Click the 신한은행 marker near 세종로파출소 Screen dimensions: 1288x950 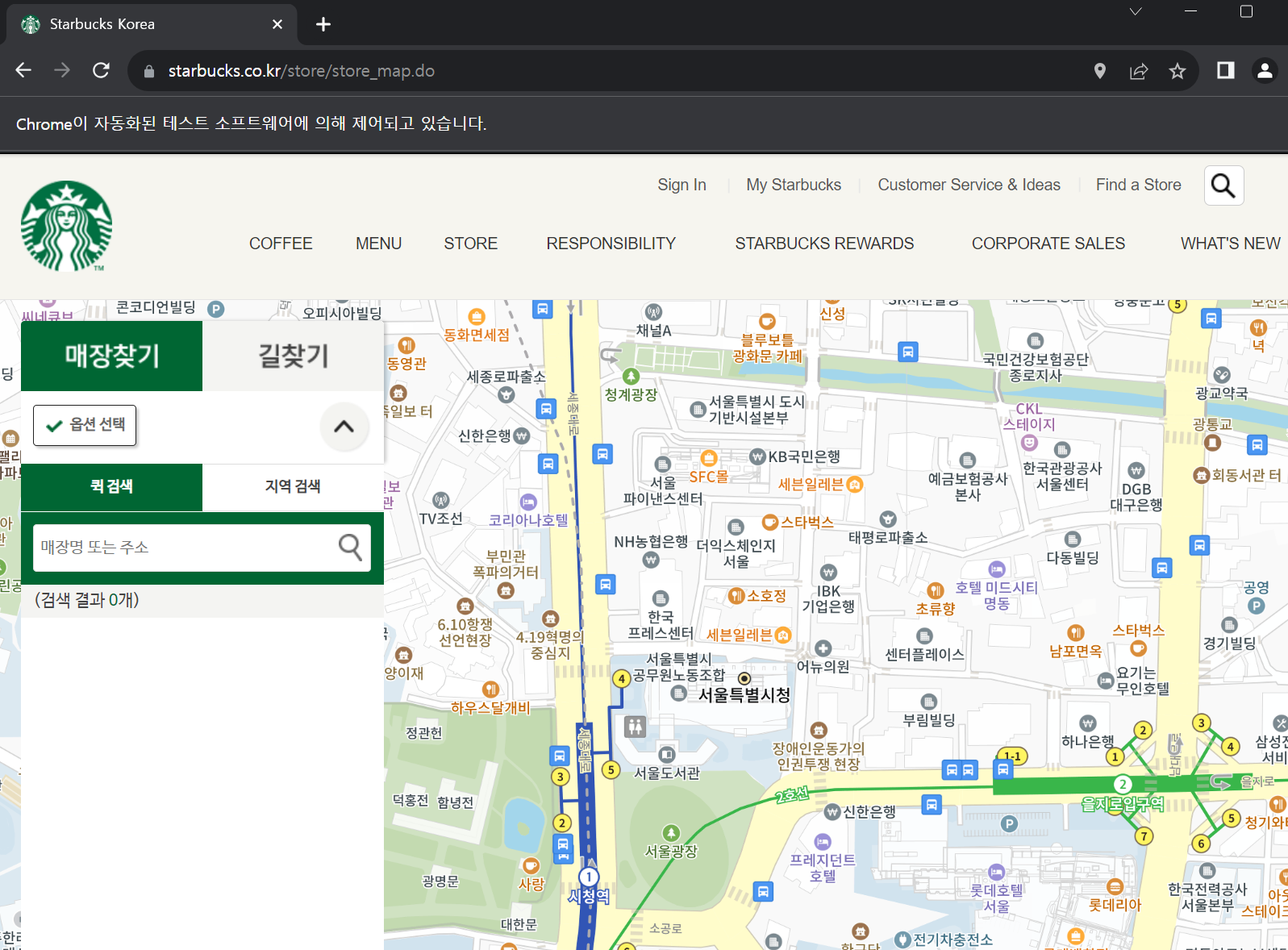[x=522, y=435]
